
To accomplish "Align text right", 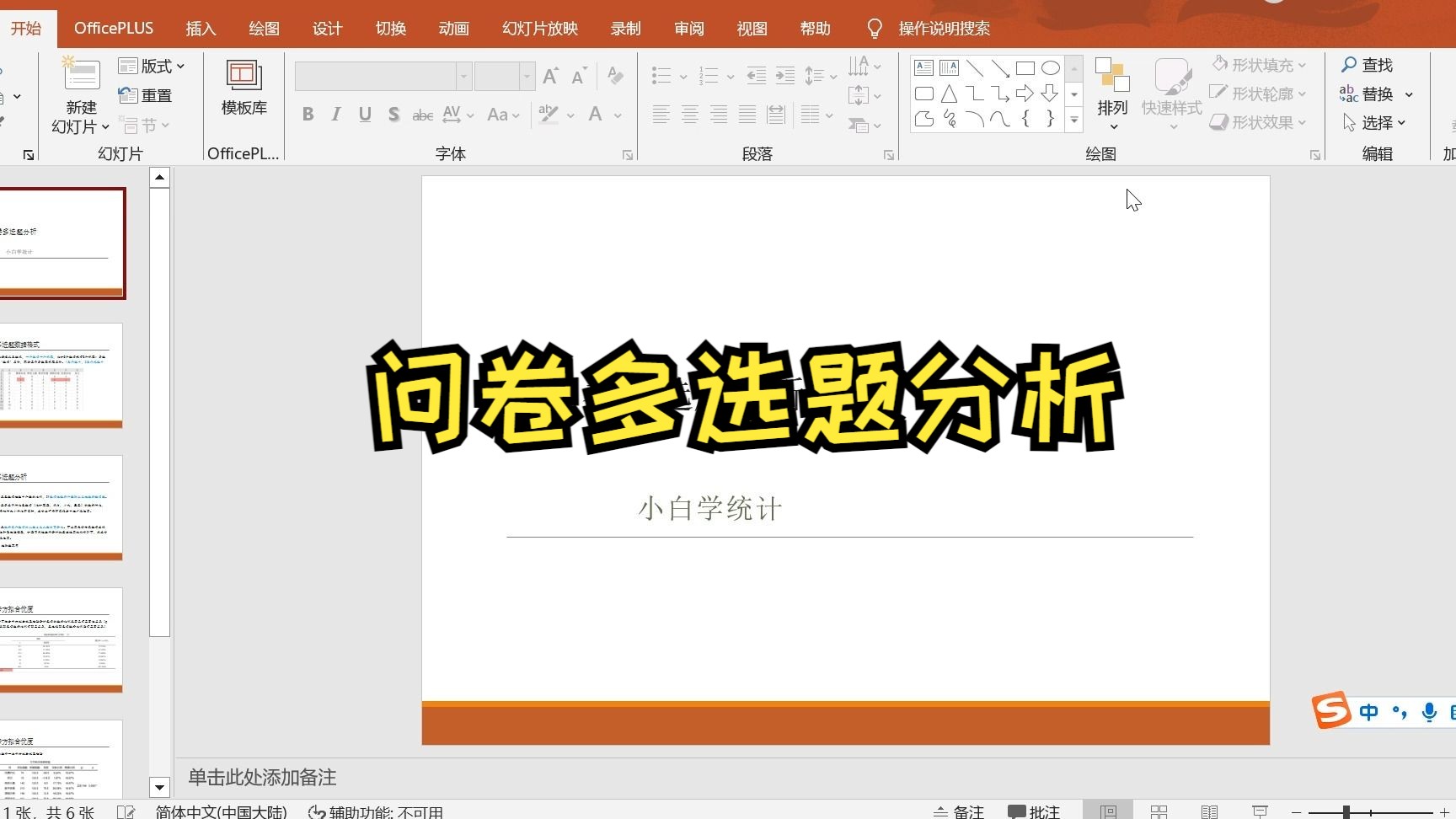I will pyautogui.click(x=719, y=115).
